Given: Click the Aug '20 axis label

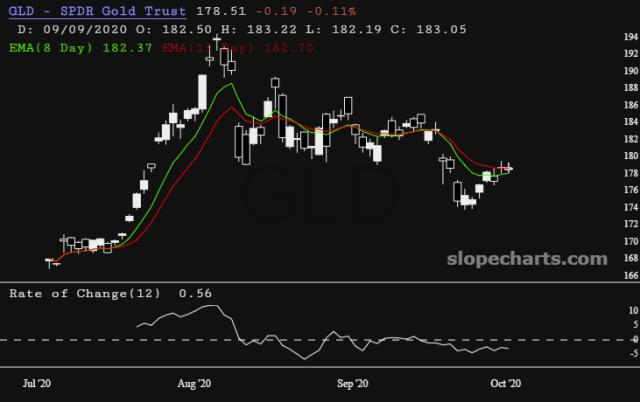Looking at the screenshot, I should click(x=194, y=384).
